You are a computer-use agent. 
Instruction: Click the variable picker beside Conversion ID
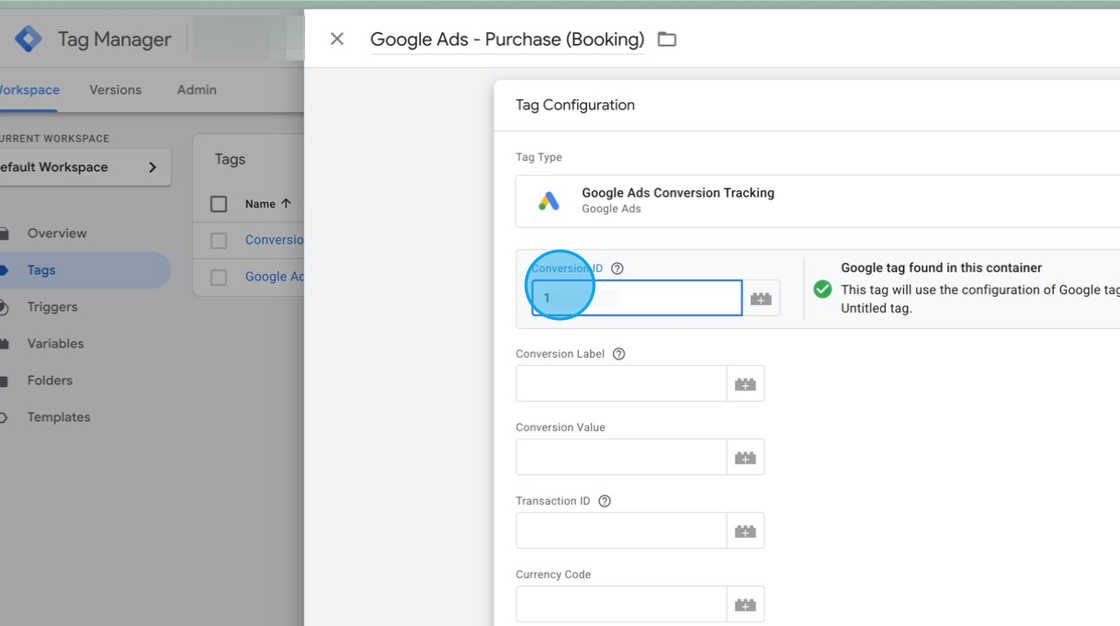tap(761, 298)
